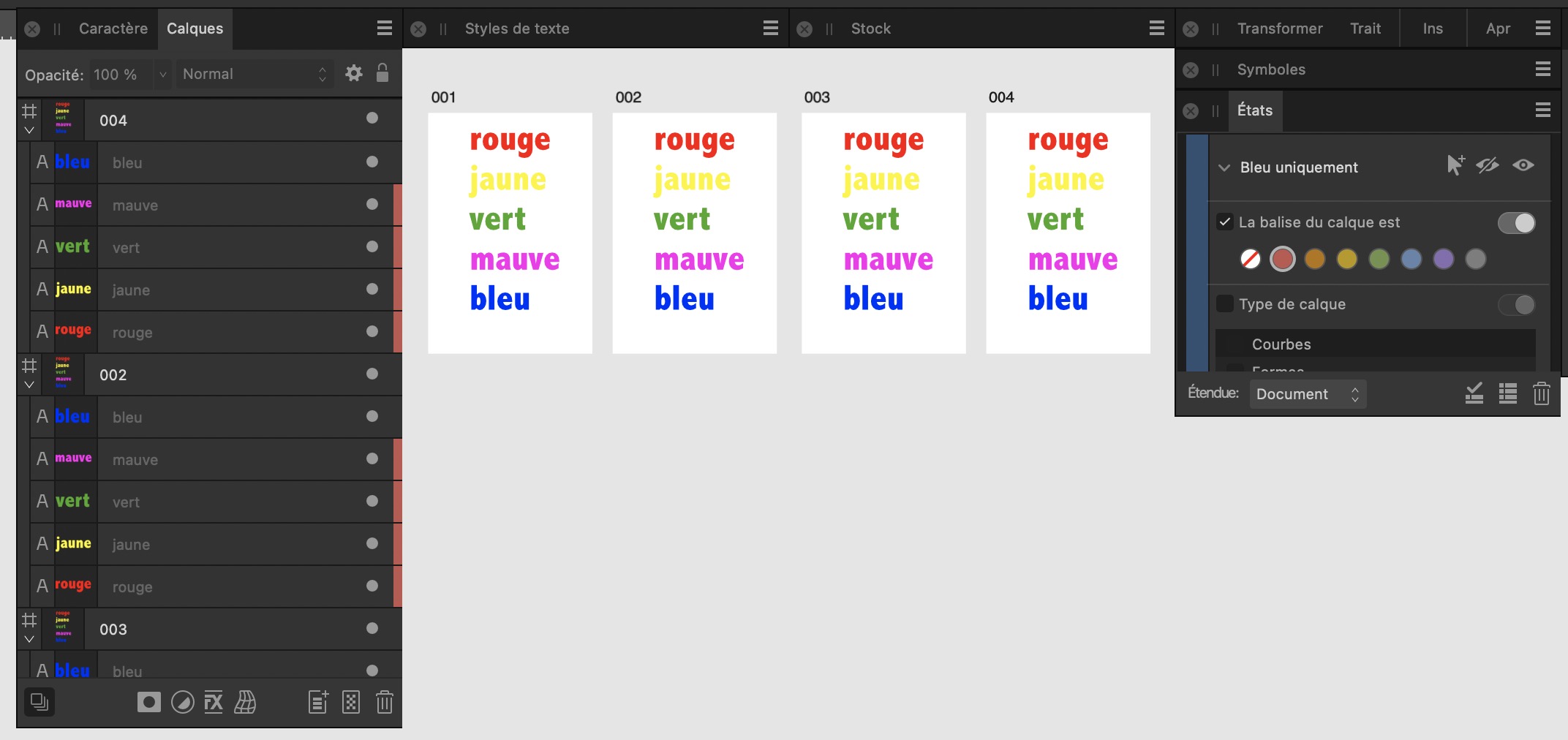Open the Stock panel options menu
Screen dimensions: 1568x740
point(1157,29)
